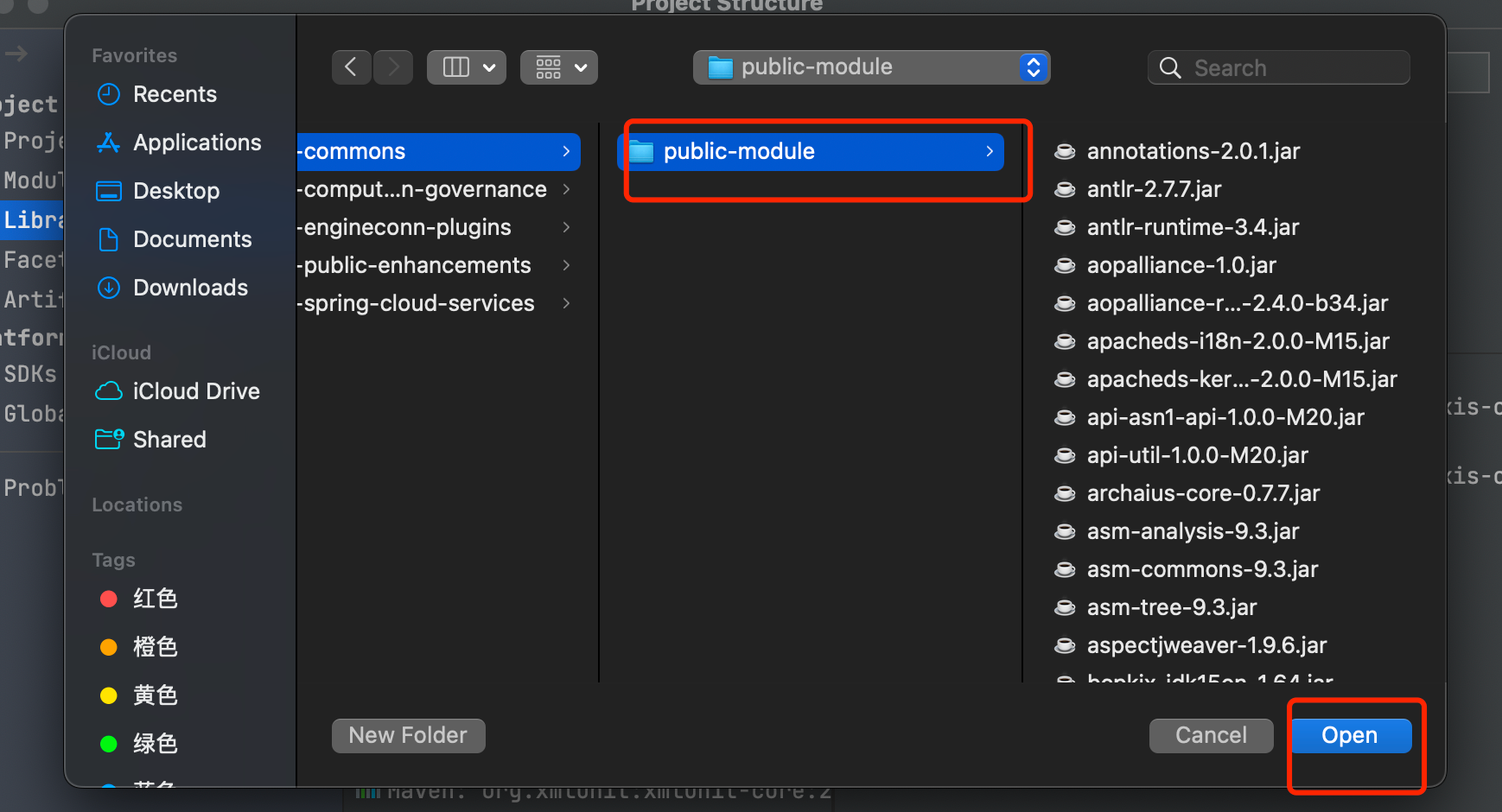Select the public-enhancements folder

click(x=417, y=265)
